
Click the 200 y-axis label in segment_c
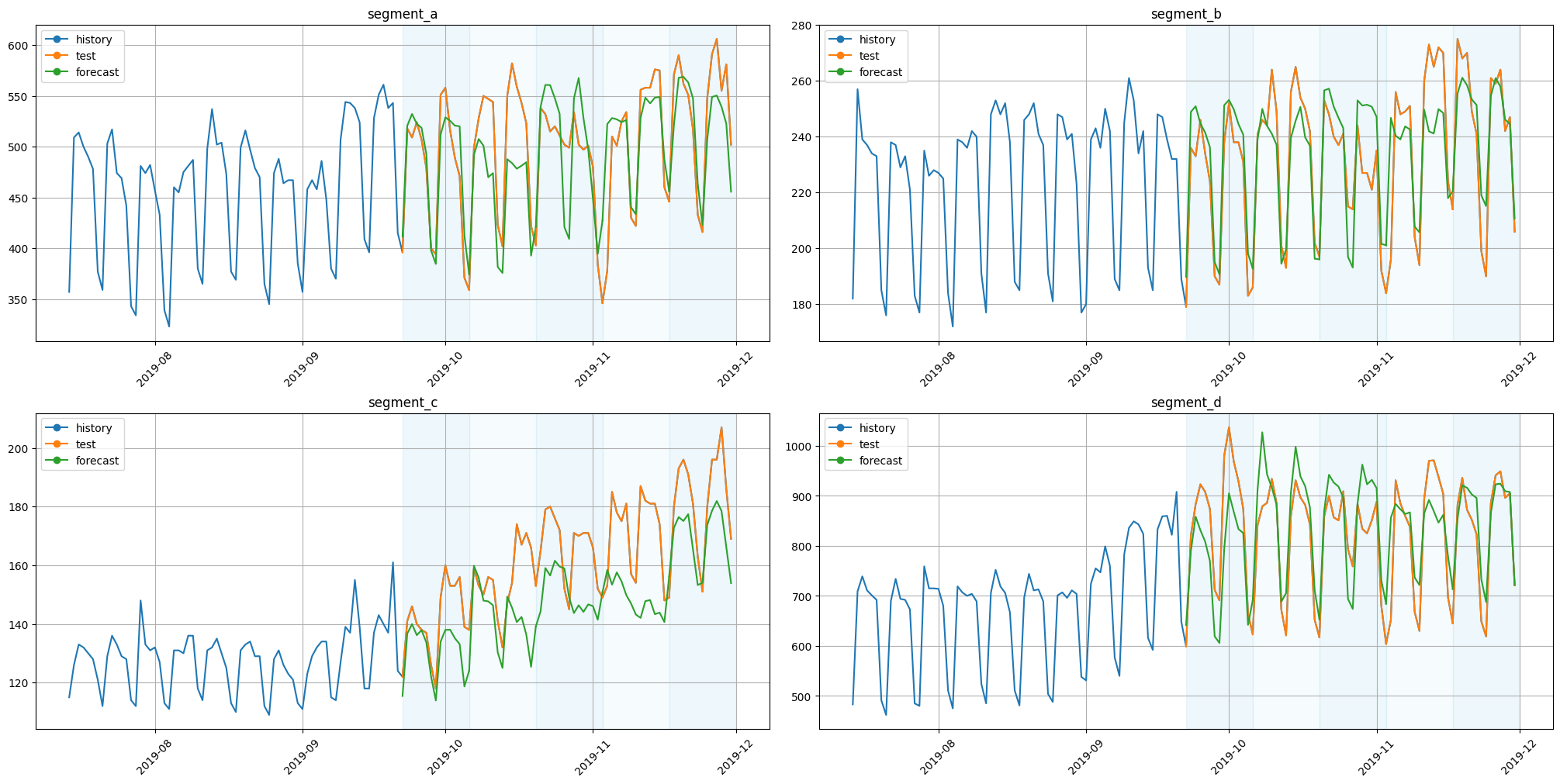tap(19, 449)
